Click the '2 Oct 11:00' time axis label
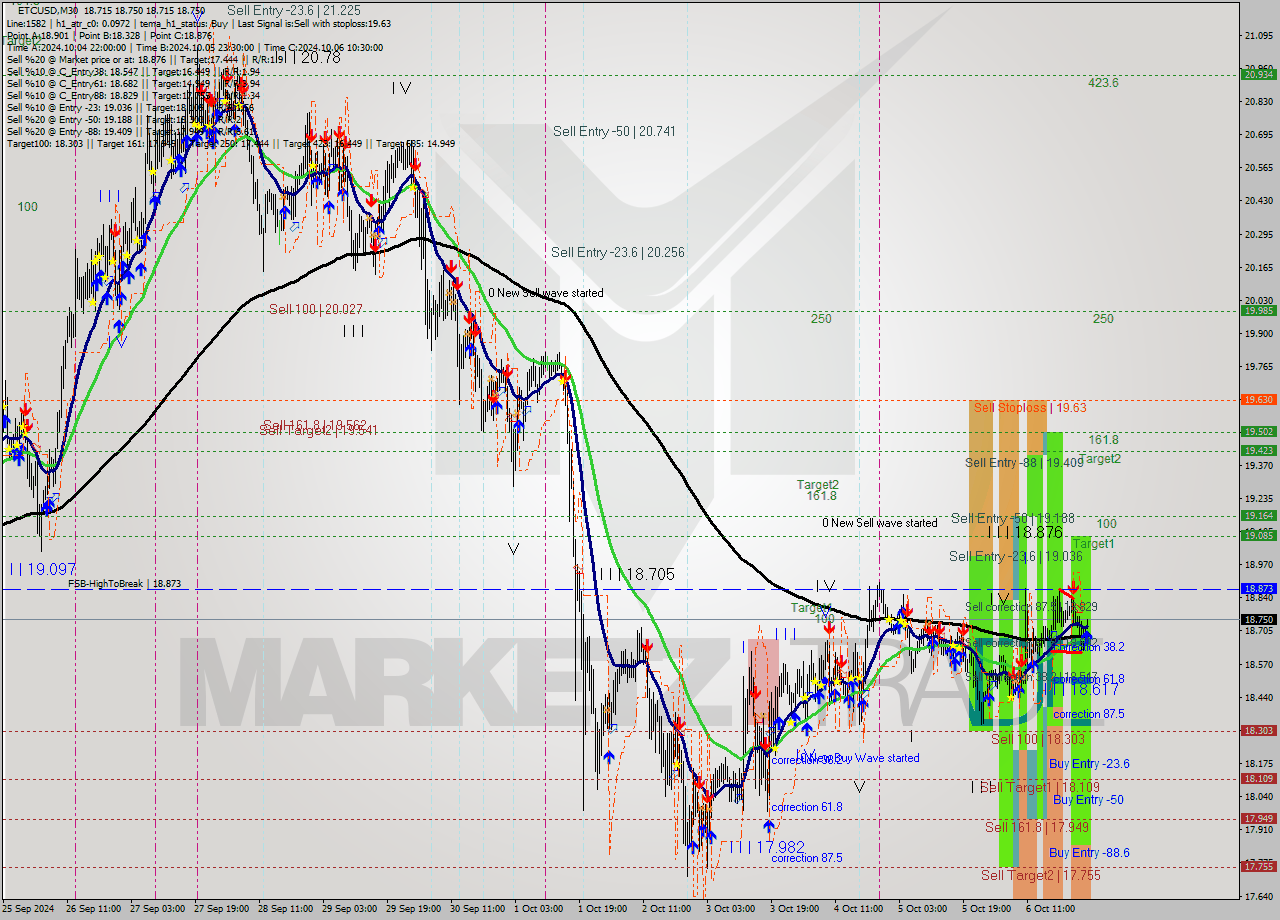This screenshot has width=1280, height=920. coord(668,909)
